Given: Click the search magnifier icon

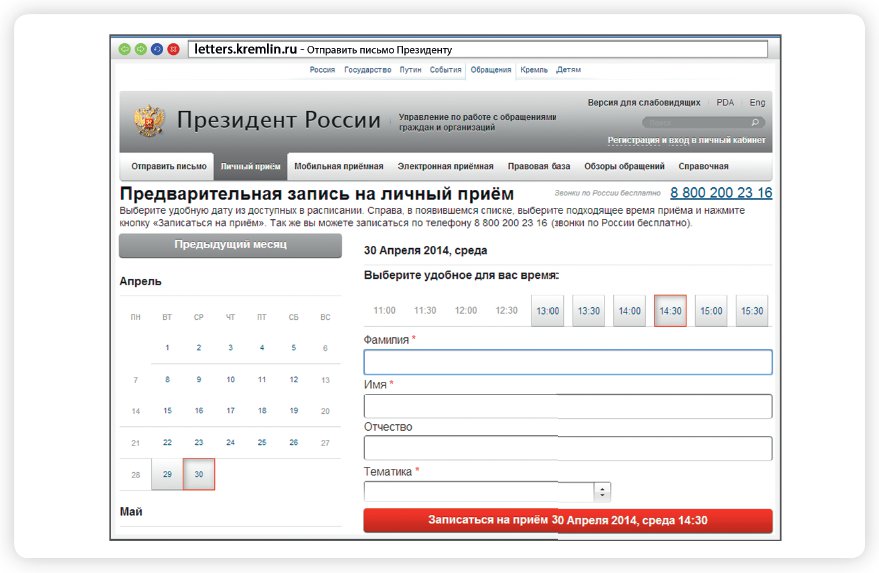Looking at the screenshot, I should [x=755, y=122].
